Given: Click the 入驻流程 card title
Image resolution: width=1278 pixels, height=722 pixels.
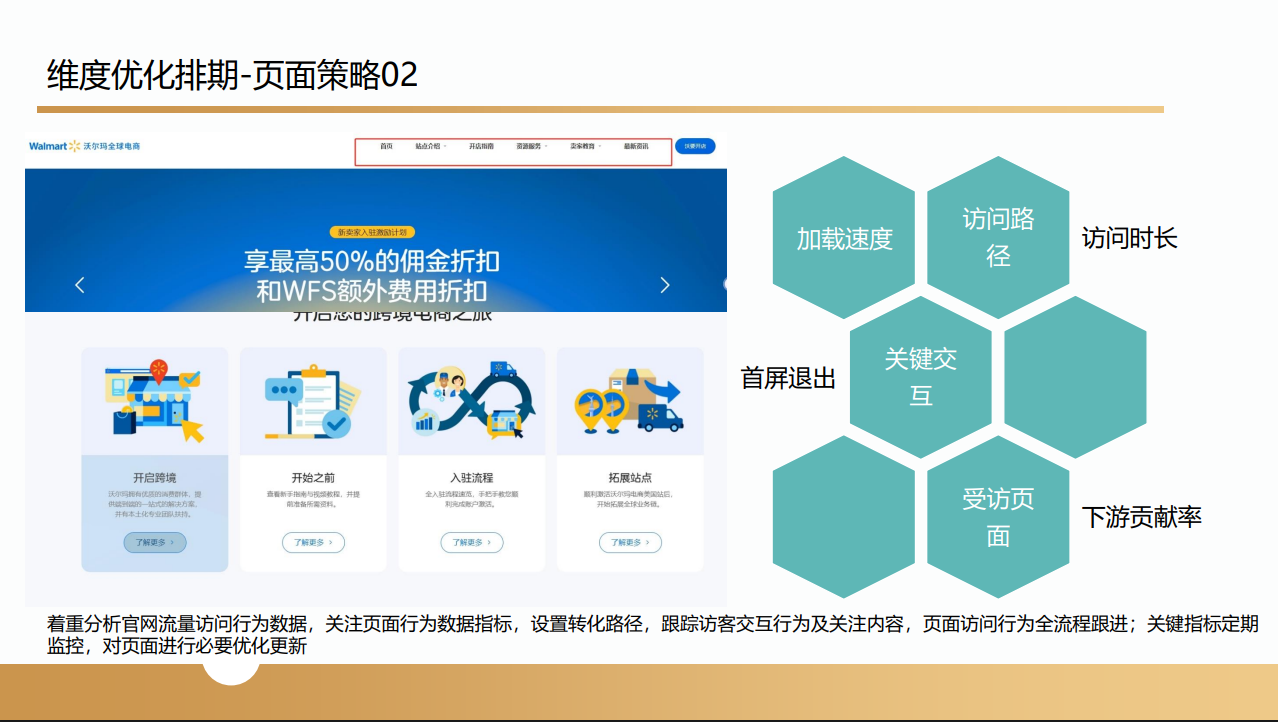Looking at the screenshot, I should click(x=472, y=478).
